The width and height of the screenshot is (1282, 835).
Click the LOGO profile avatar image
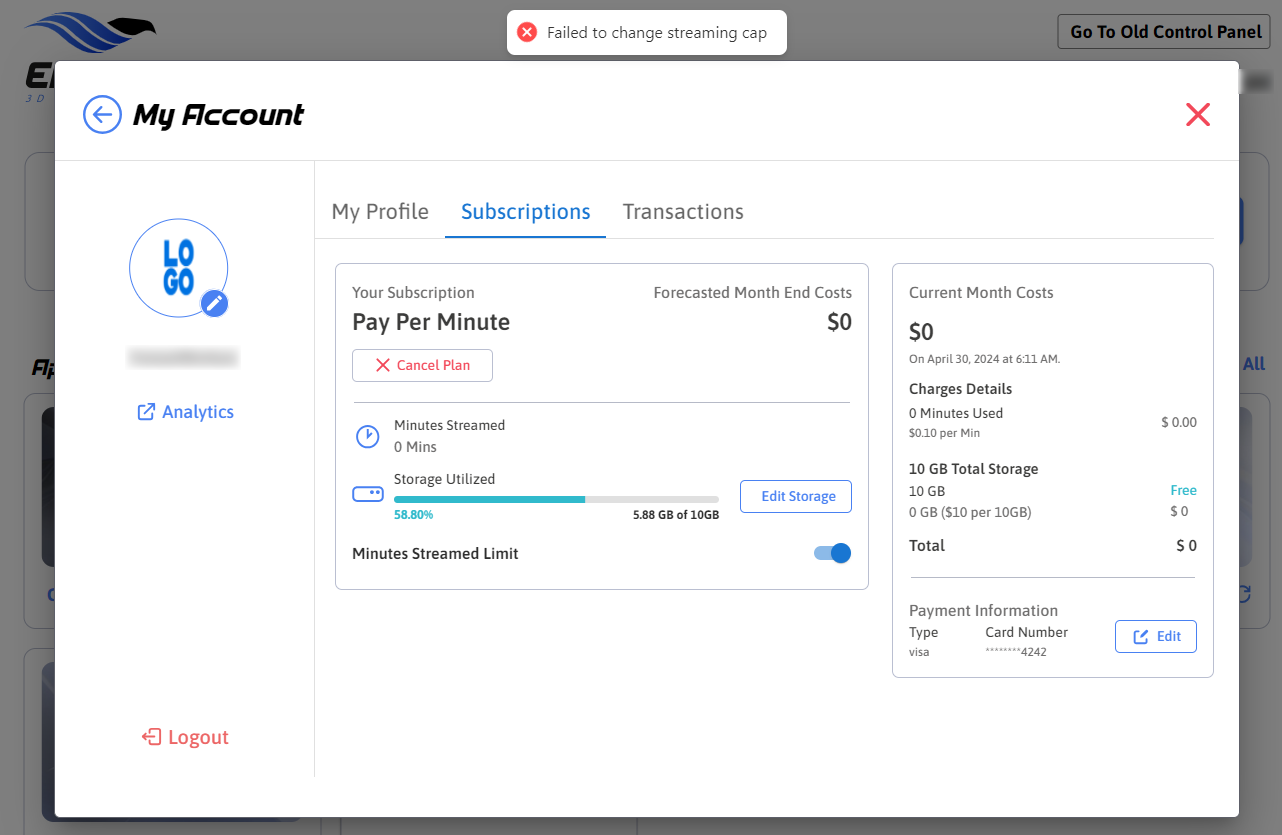point(178,268)
